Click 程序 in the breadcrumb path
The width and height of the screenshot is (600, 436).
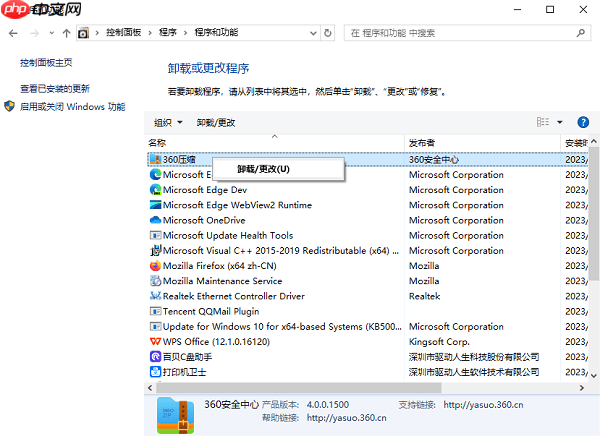[x=168, y=33]
